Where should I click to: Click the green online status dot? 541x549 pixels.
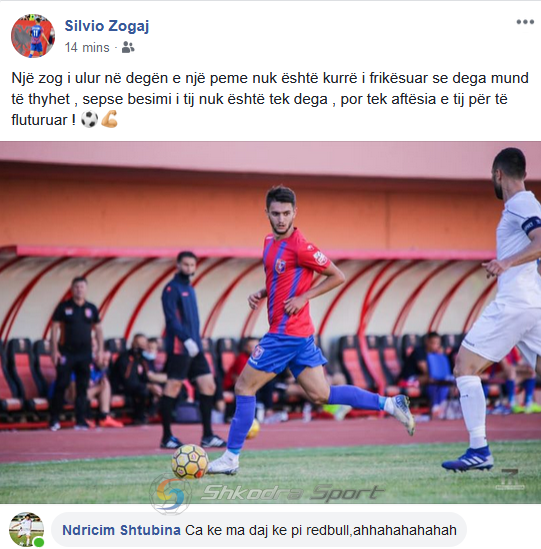point(39,542)
